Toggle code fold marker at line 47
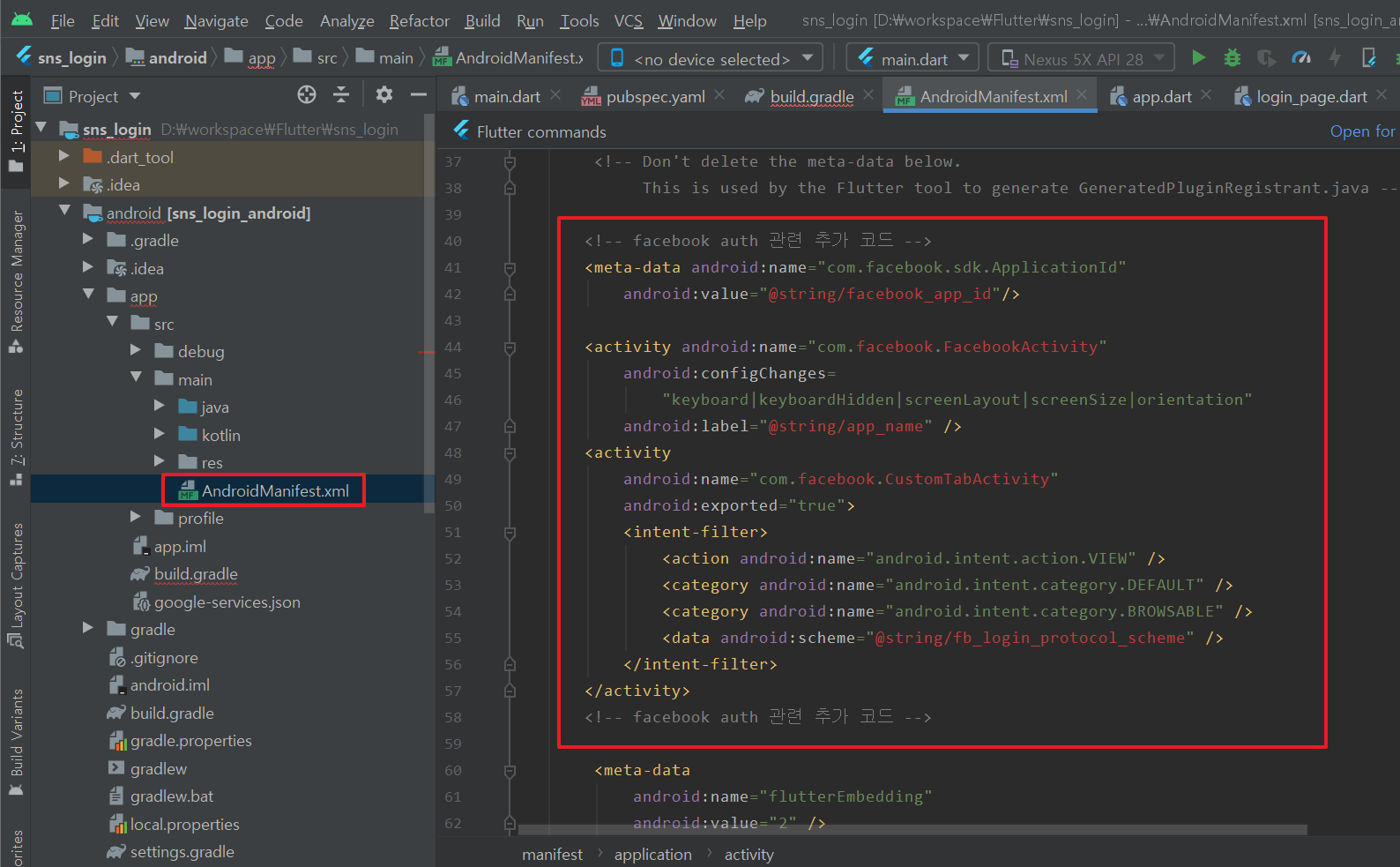 pyautogui.click(x=510, y=427)
